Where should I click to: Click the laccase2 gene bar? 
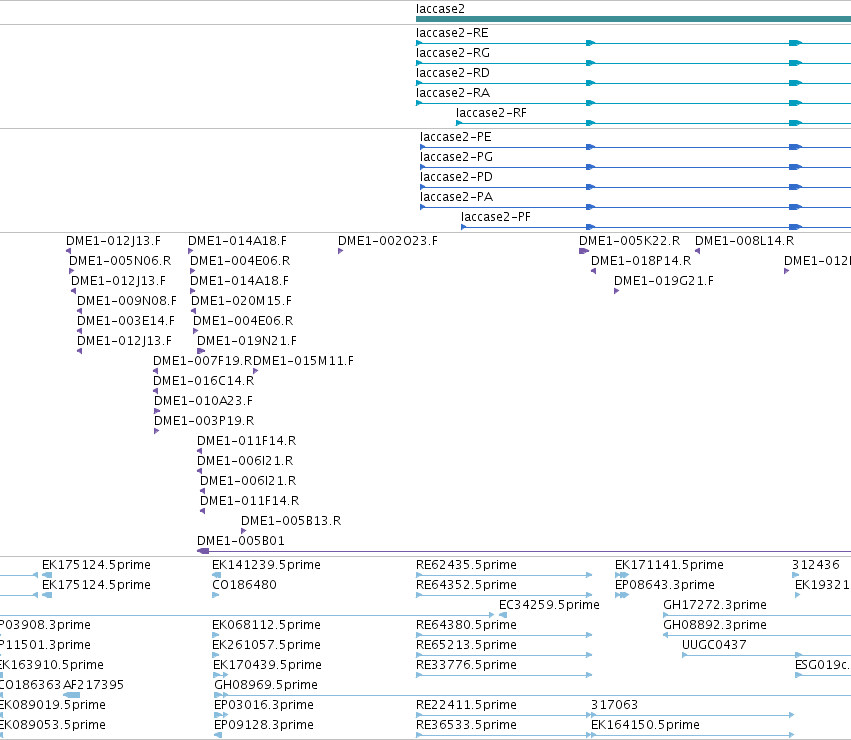click(633, 19)
